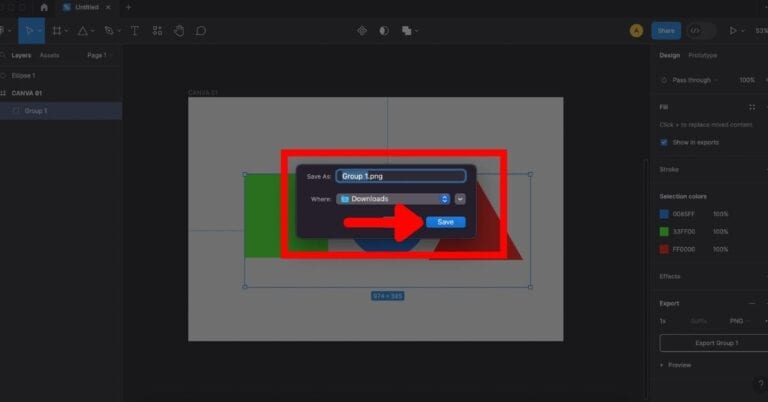The height and width of the screenshot is (402, 768).
Task: Click the layer opacity 100% value
Action: [747, 80]
